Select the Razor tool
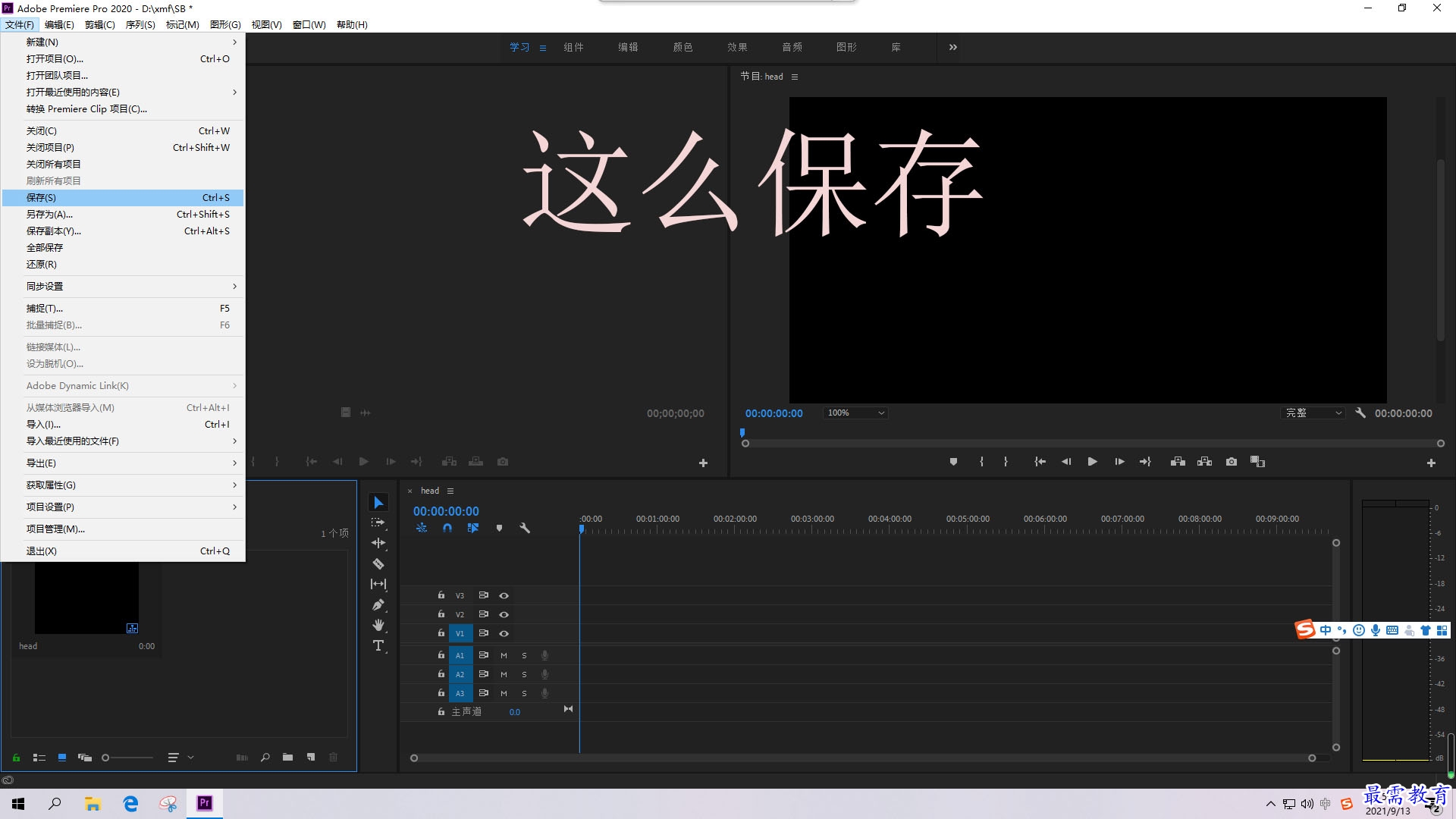Screen dimensions: 1456x819 [x=378, y=563]
